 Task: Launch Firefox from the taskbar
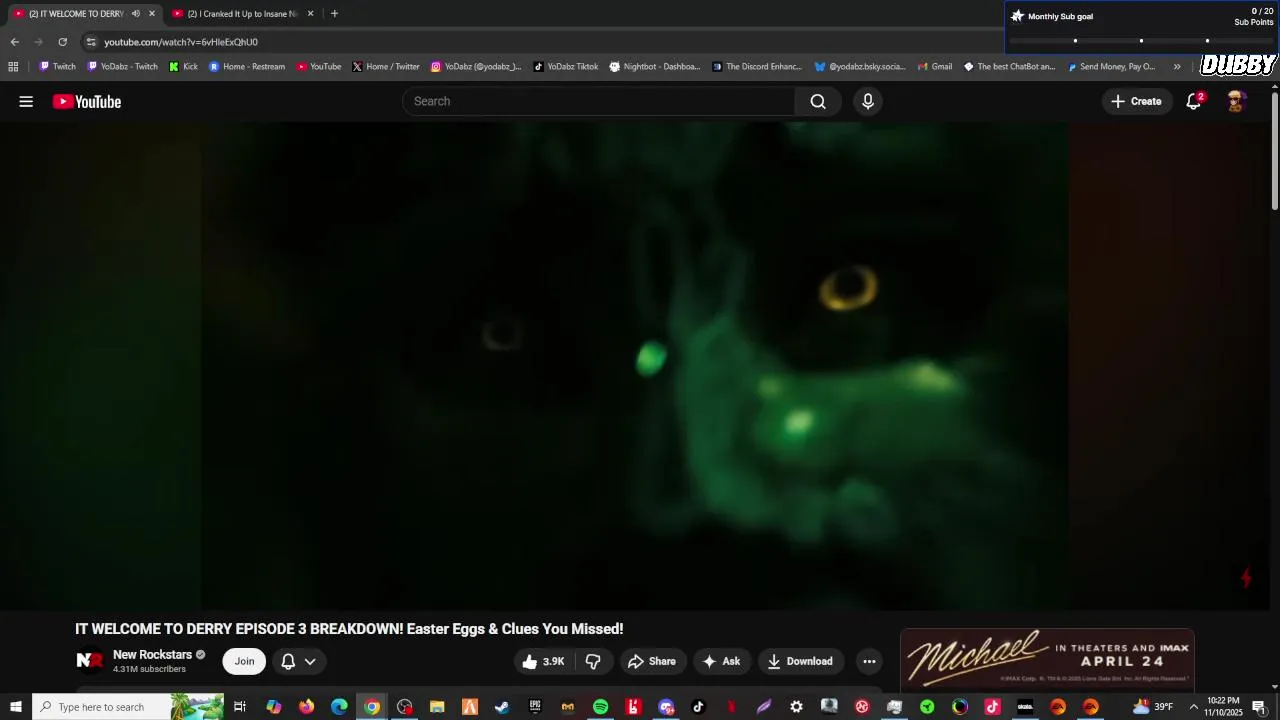click(x=306, y=707)
